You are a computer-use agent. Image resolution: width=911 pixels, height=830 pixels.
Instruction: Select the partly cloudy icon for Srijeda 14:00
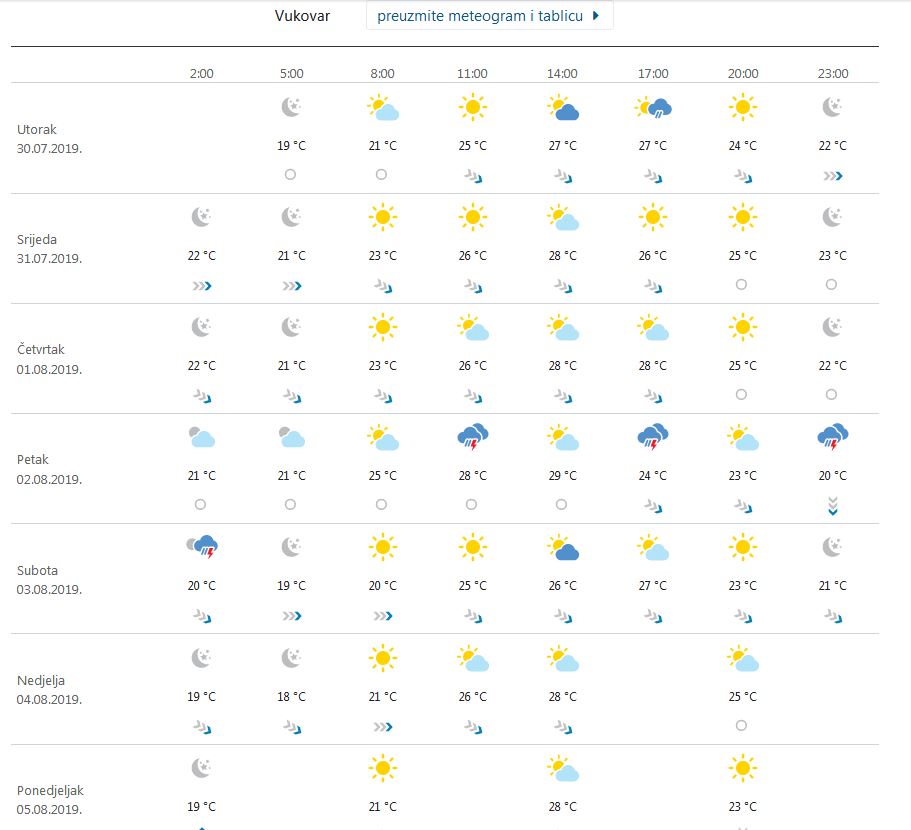(x=562, y=217)
